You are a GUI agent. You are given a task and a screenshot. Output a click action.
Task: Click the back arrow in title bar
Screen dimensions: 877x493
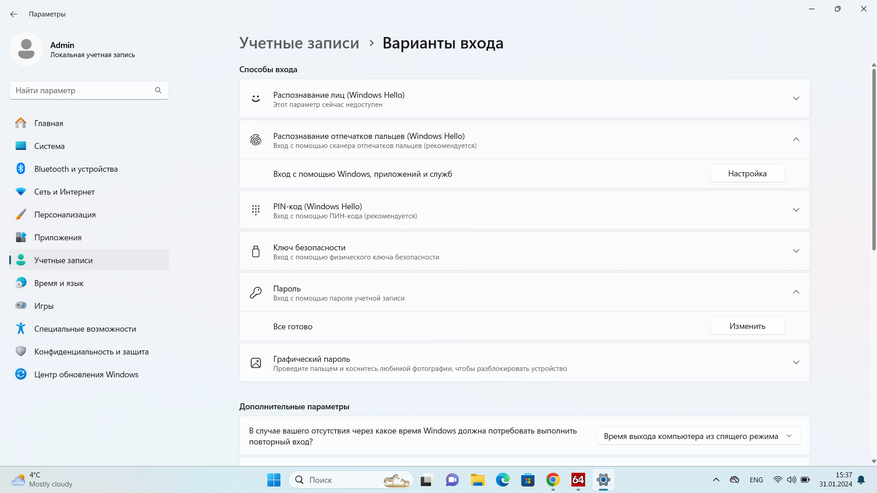pos(13,14)
